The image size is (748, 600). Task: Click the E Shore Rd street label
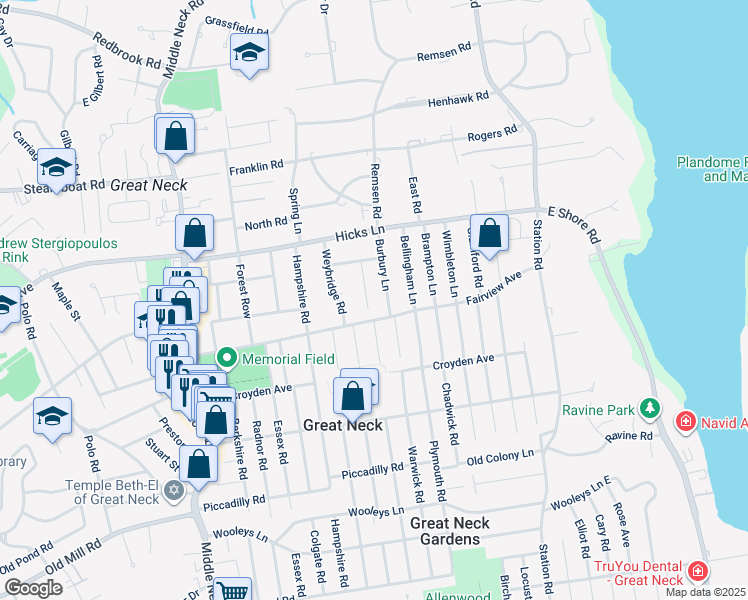click(x=573, y=225)
